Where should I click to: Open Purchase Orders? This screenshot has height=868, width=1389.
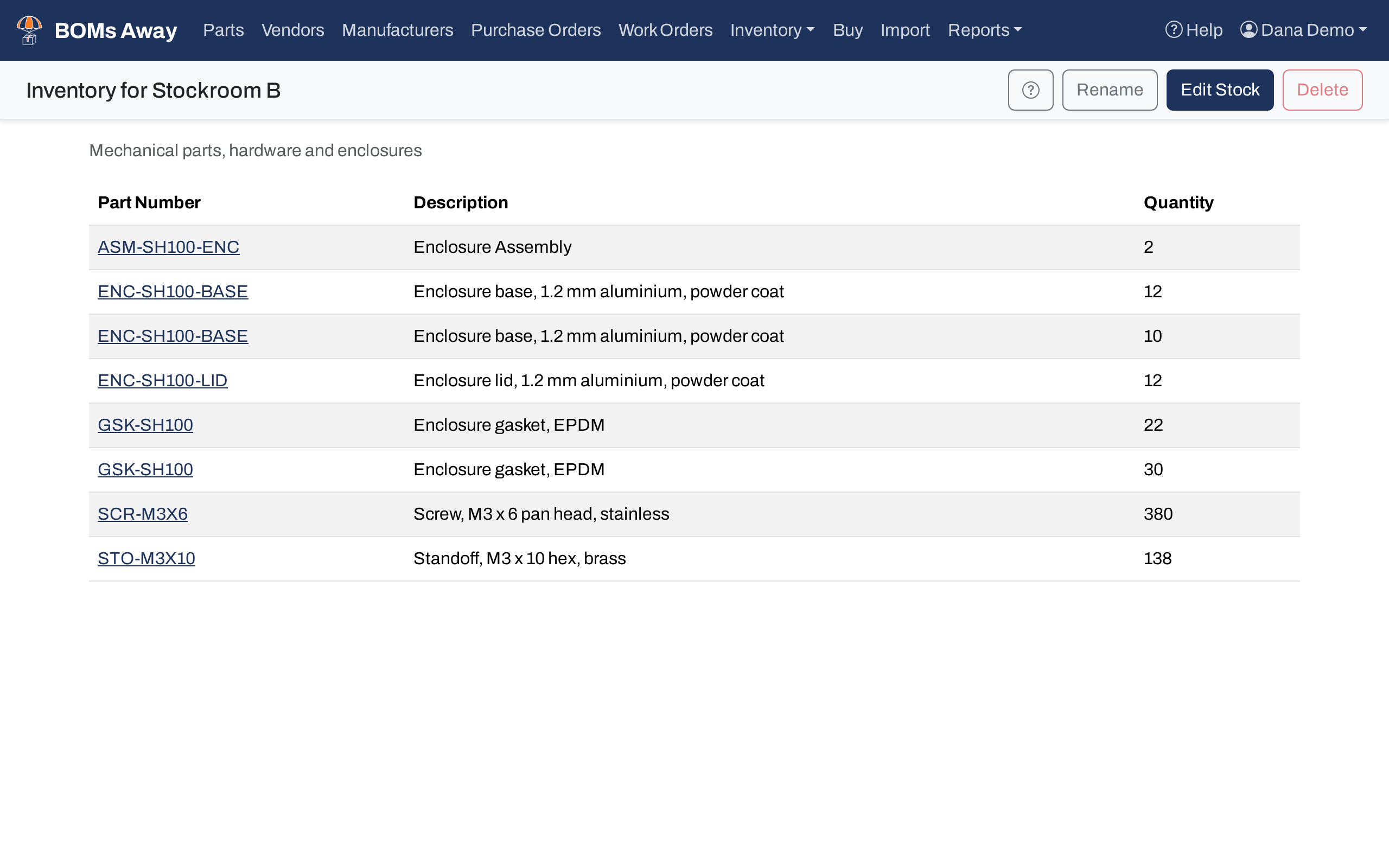coord(536,30)
